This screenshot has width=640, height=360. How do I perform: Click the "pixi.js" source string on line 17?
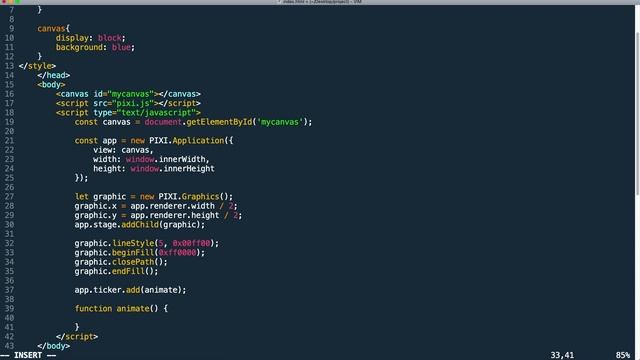[133, 104]
